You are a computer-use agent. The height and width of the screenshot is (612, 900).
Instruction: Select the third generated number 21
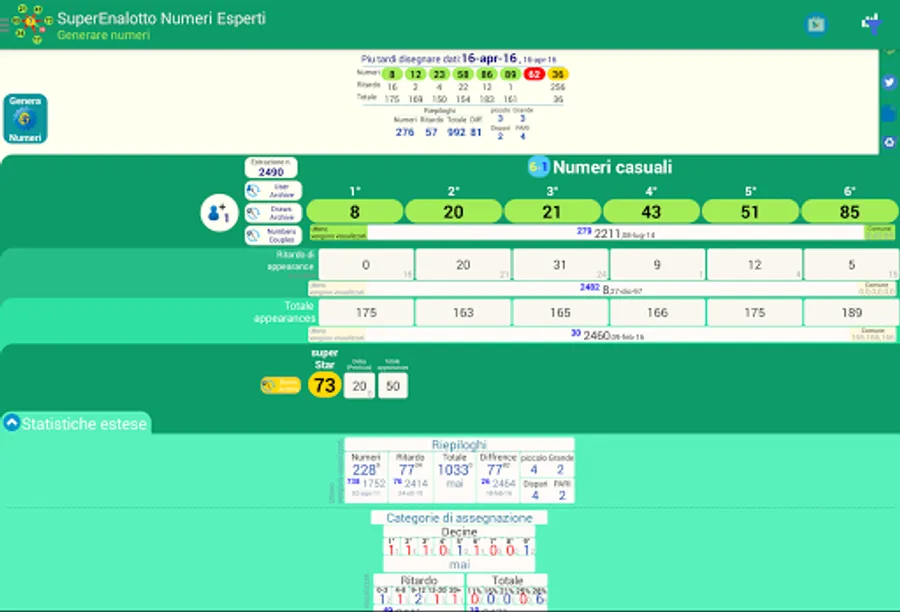552,212
